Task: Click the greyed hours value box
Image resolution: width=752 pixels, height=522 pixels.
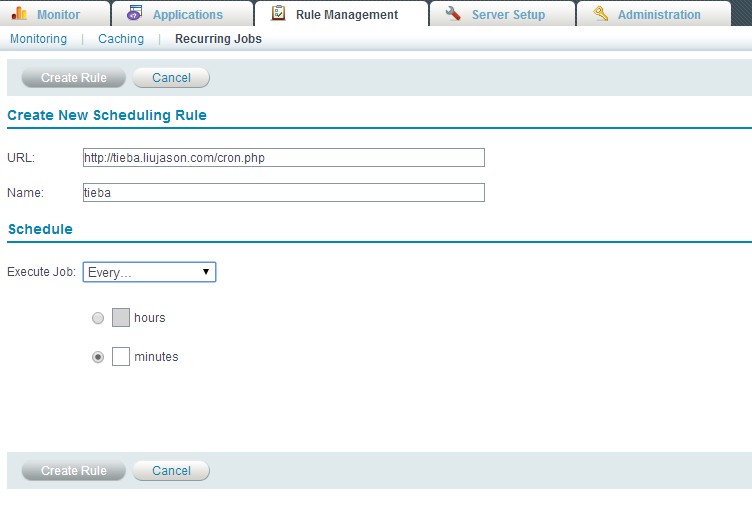Action: (121, 318)
